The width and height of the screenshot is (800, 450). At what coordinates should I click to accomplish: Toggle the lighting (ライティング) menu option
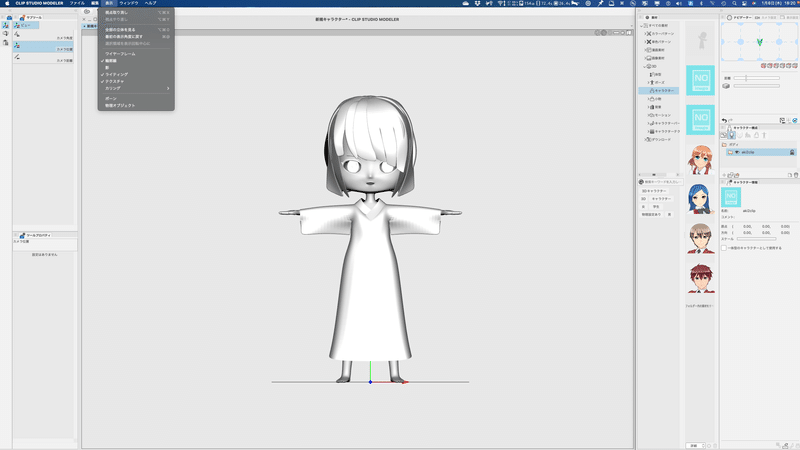tap(136, 74)
